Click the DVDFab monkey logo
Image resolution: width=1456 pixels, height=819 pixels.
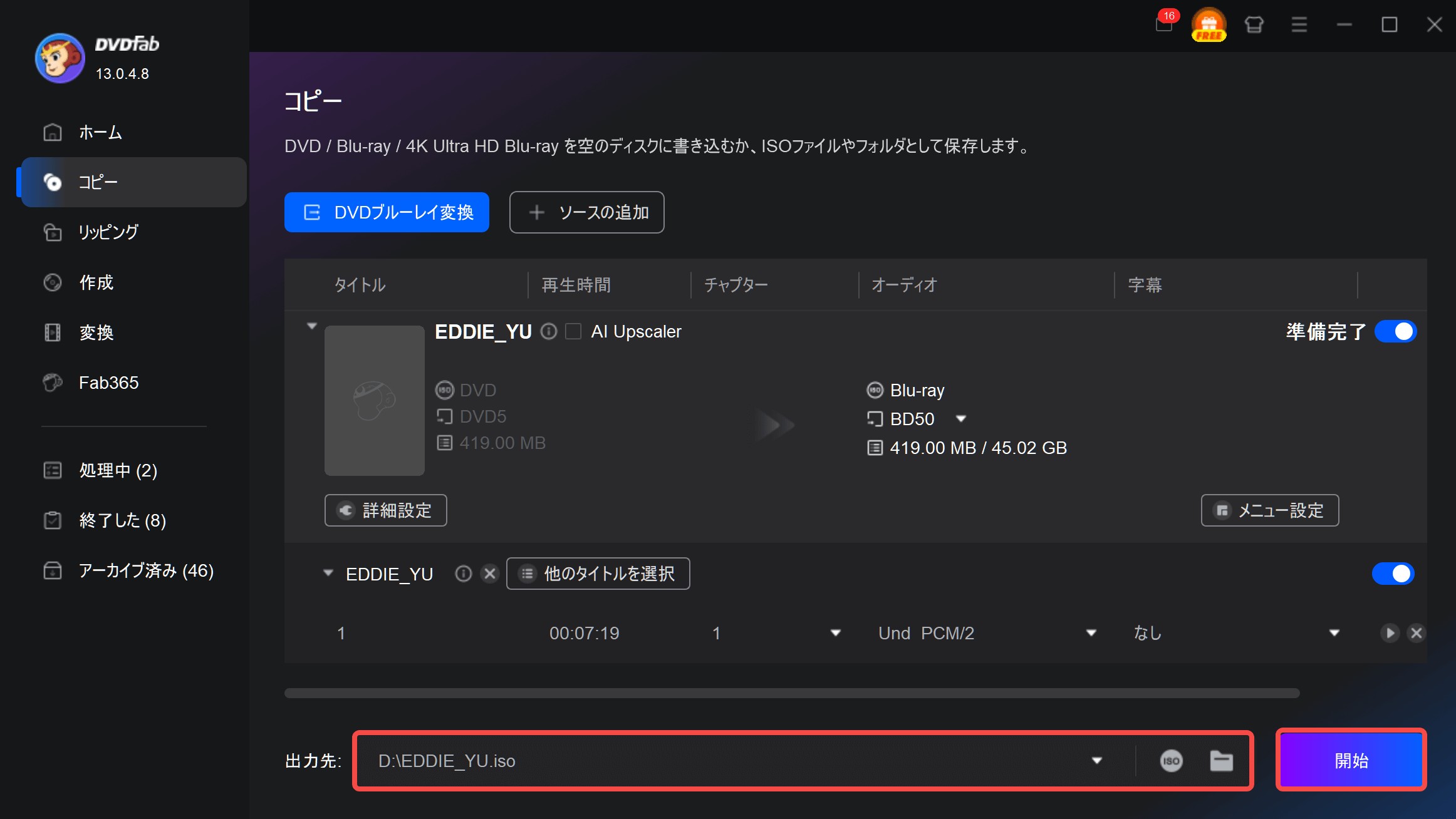[x=60, y=58]
